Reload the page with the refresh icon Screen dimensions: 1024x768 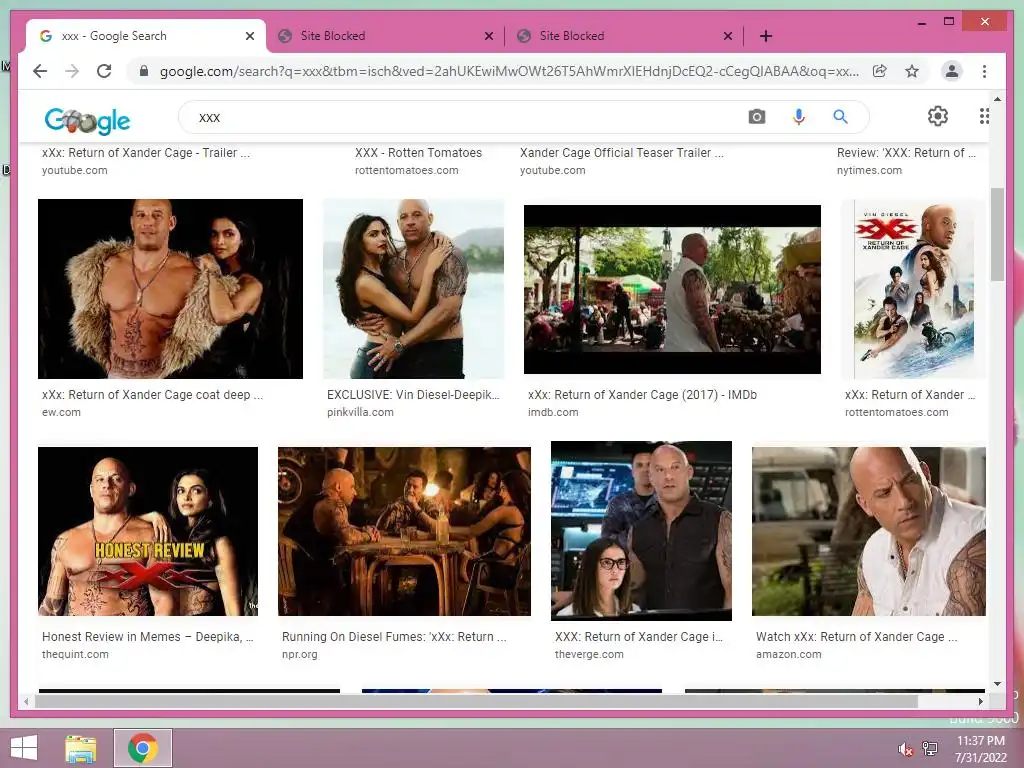pyautogui.click(x=104, y=71)
